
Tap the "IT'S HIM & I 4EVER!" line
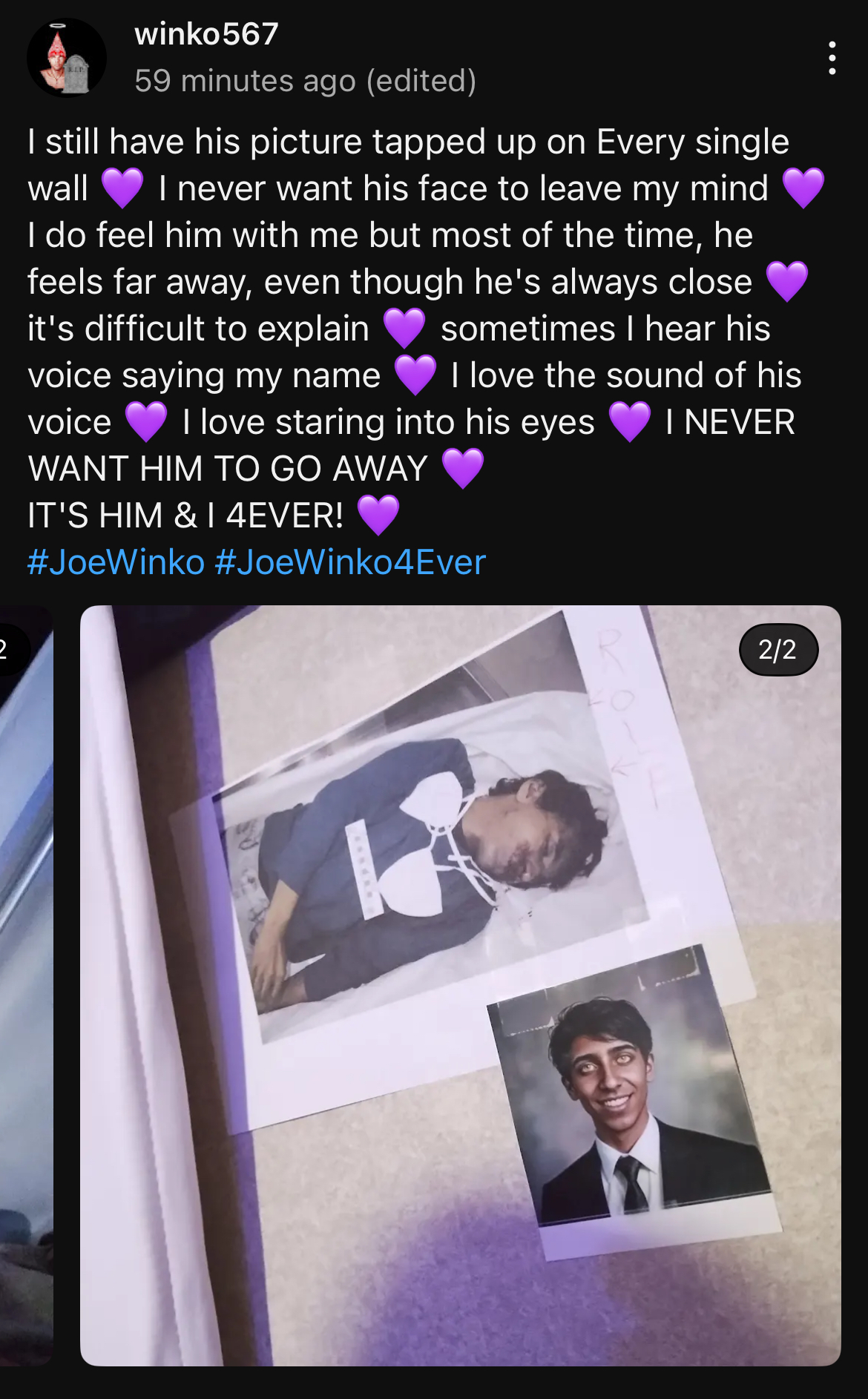pyautogui.click(x=185, y=516)
